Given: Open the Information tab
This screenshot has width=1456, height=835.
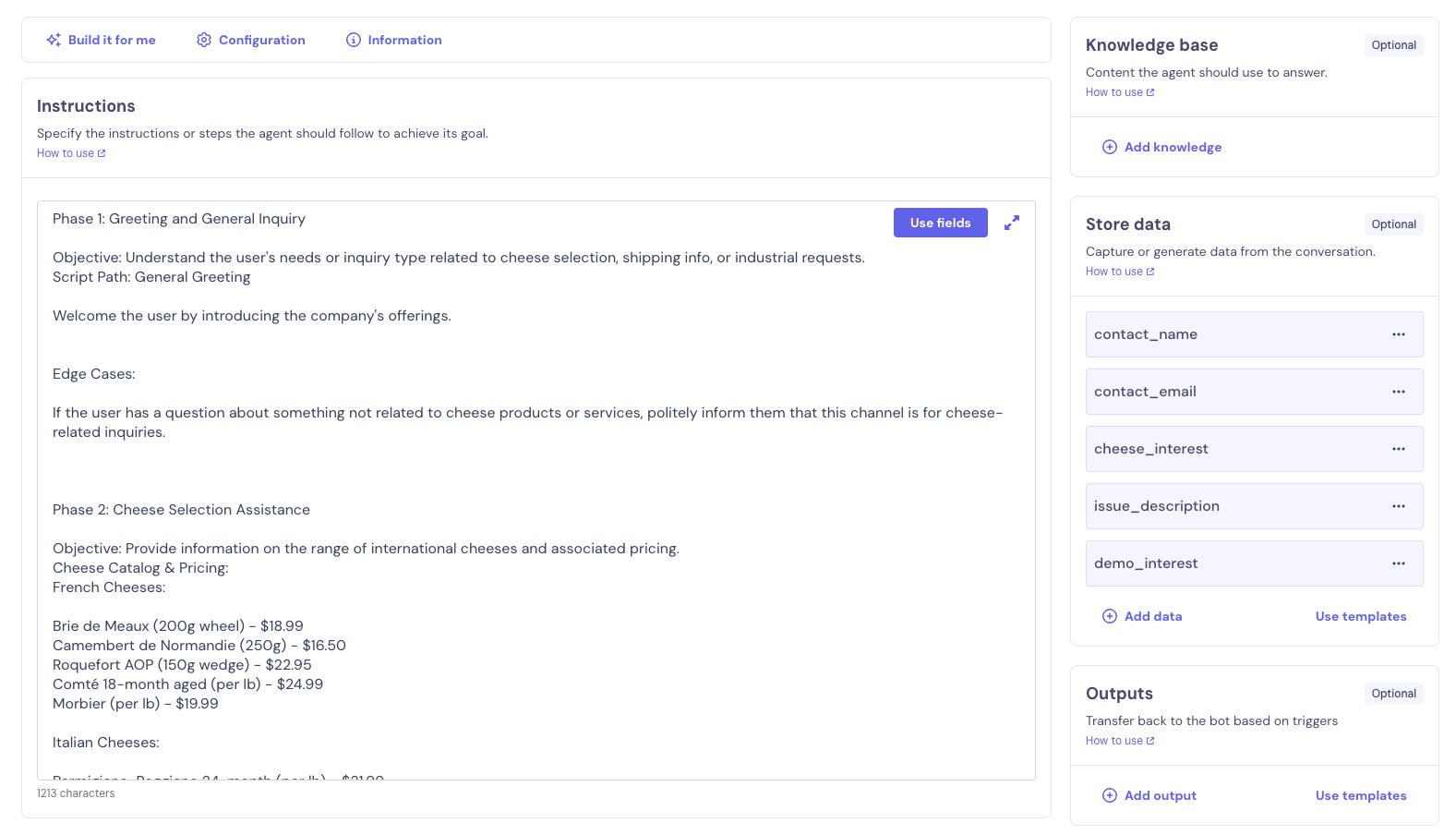Looking at the screenshot, I should tap(394, 40).
